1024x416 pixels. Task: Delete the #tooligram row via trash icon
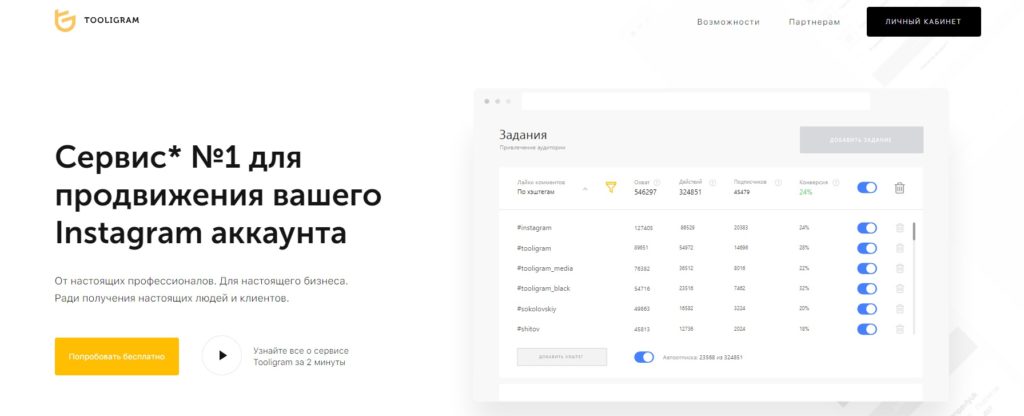pyautogui.click(x=900, y=248)
